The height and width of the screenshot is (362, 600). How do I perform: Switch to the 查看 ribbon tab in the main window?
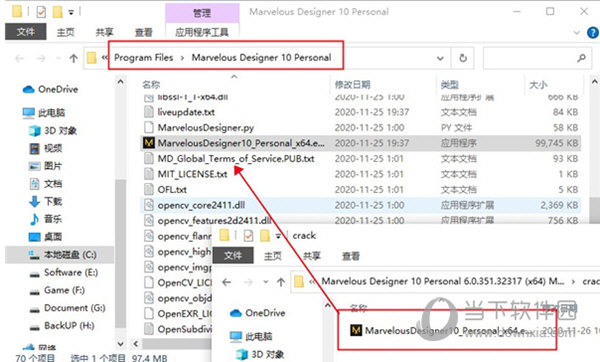click(x=144, y=33)
